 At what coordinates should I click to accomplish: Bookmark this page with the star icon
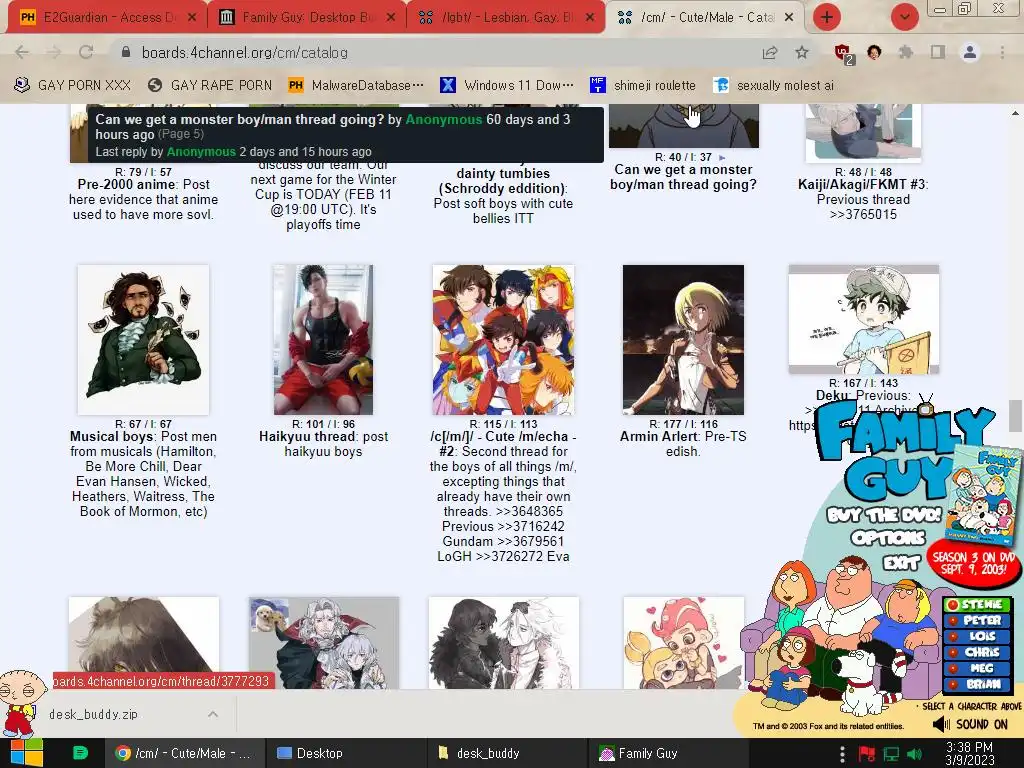pyautogui.click(x=802, y=52)
